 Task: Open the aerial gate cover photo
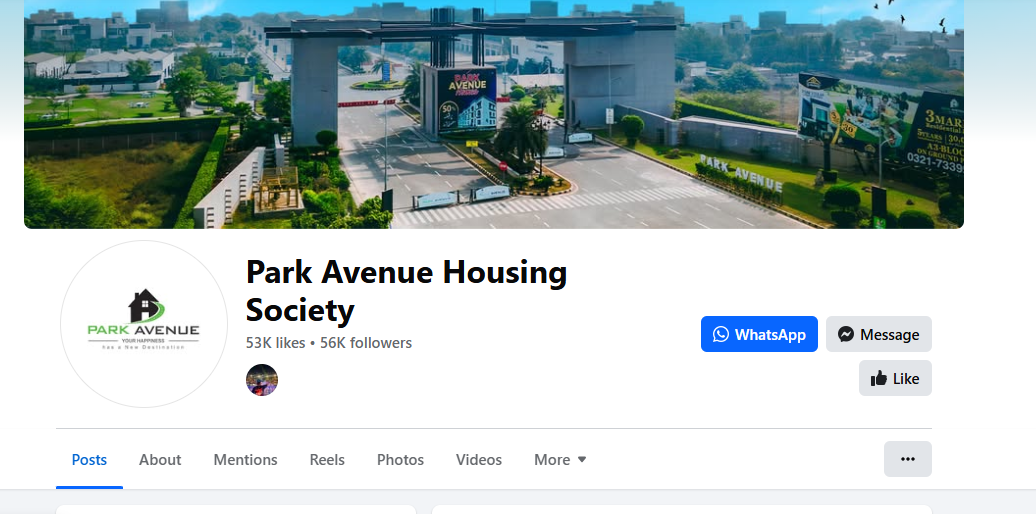(x=494, y=114)
